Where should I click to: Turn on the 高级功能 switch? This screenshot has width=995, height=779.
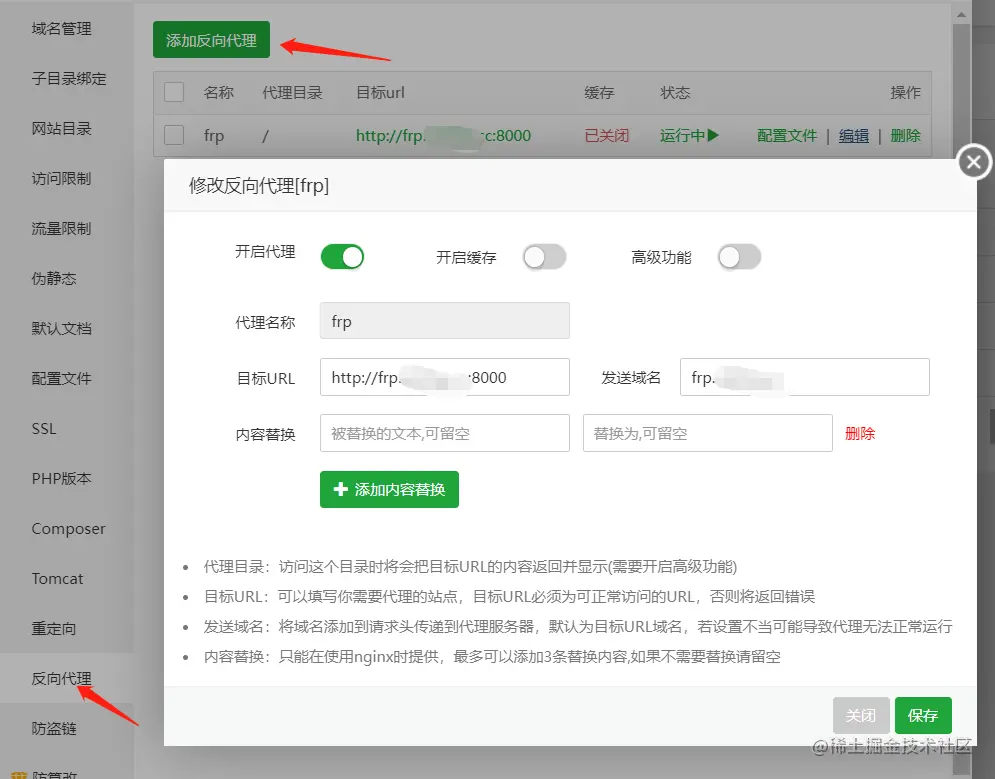739,257
